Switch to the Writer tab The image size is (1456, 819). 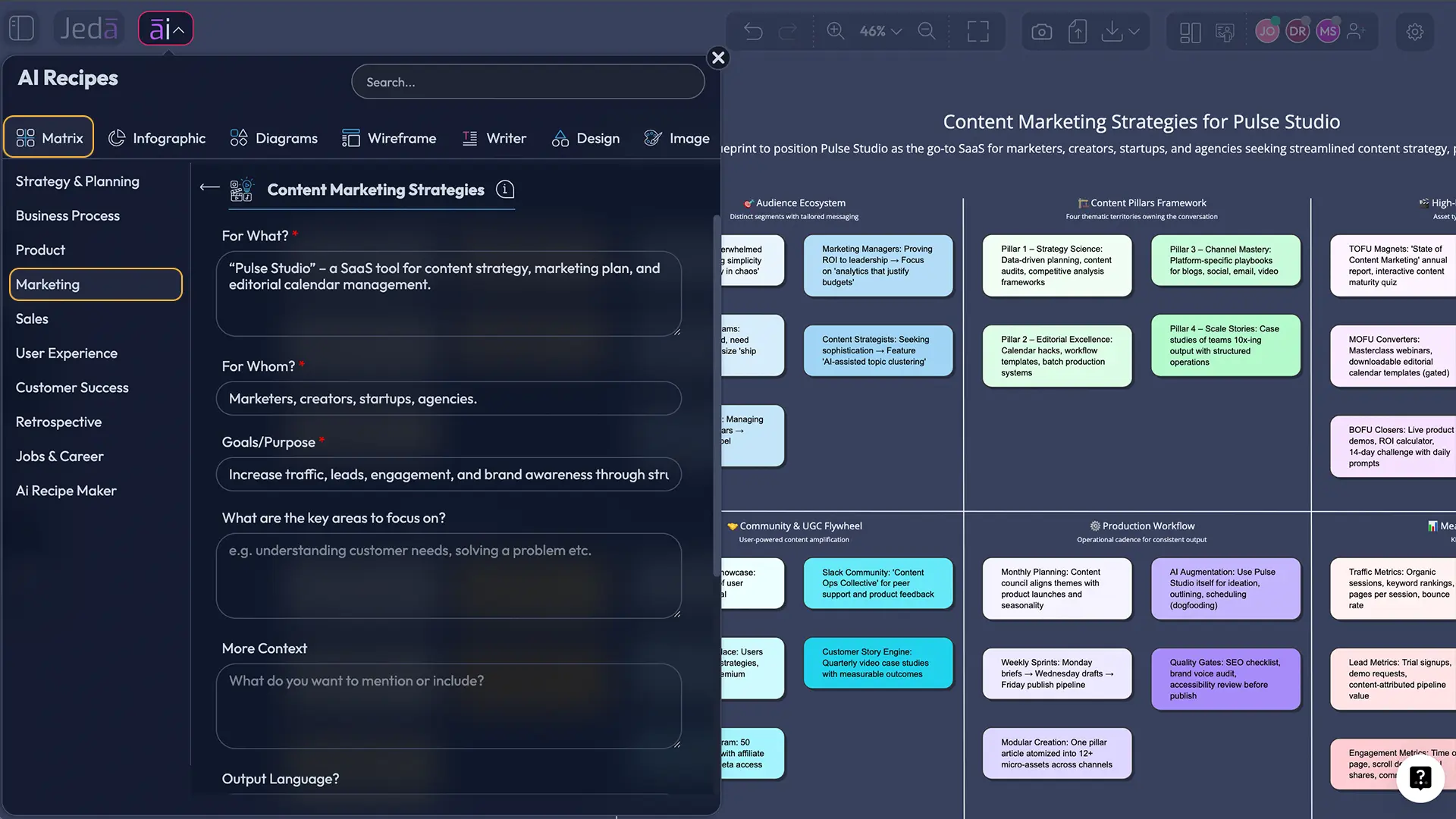pyautogui.click(x=494, y=138)
